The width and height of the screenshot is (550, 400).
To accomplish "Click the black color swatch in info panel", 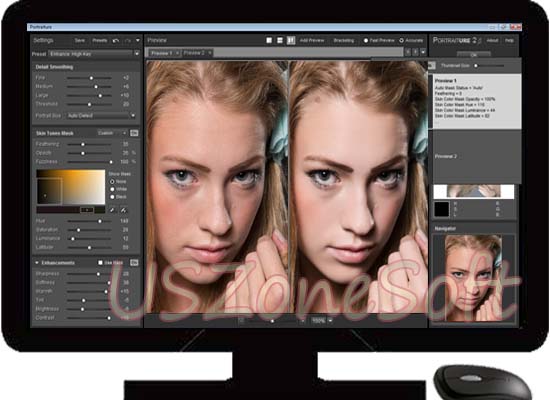I will point(442,209).
